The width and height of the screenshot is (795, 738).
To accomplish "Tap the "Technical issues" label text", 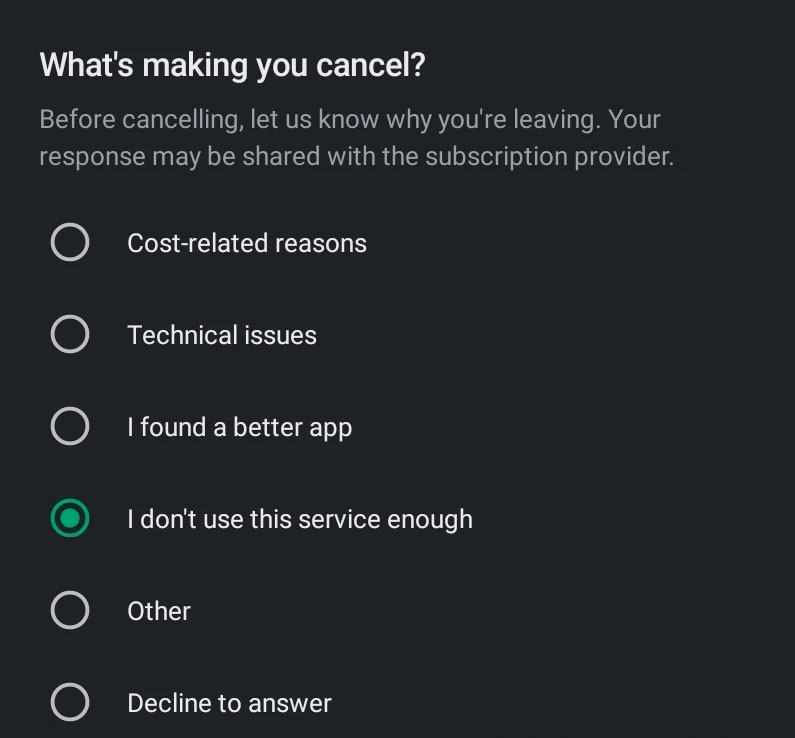I will pos(221,335).
